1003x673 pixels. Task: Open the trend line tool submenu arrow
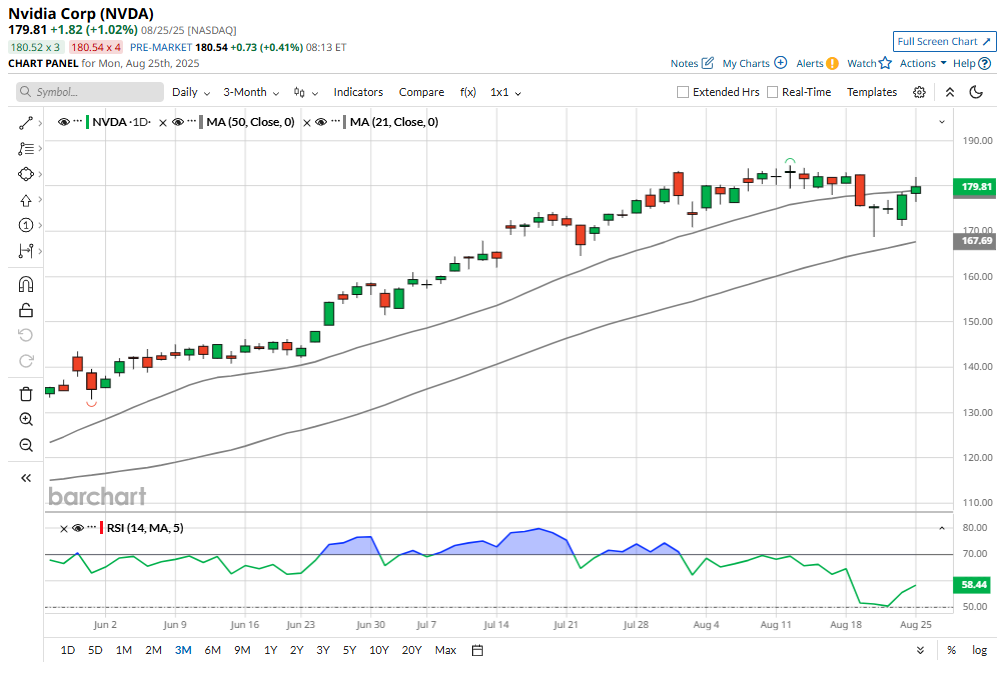(x=40, y=123)
